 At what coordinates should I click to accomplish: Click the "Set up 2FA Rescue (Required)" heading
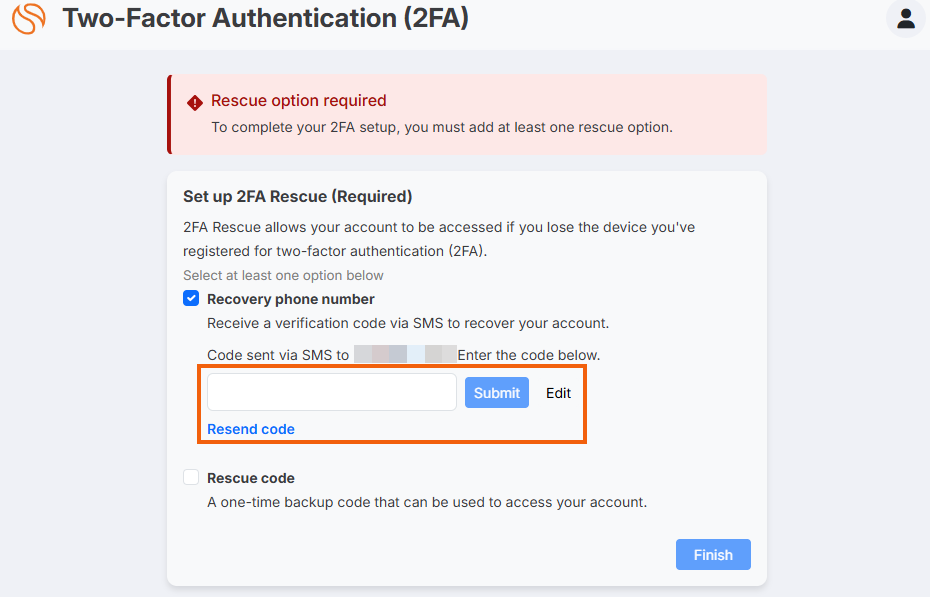point(297,196)
